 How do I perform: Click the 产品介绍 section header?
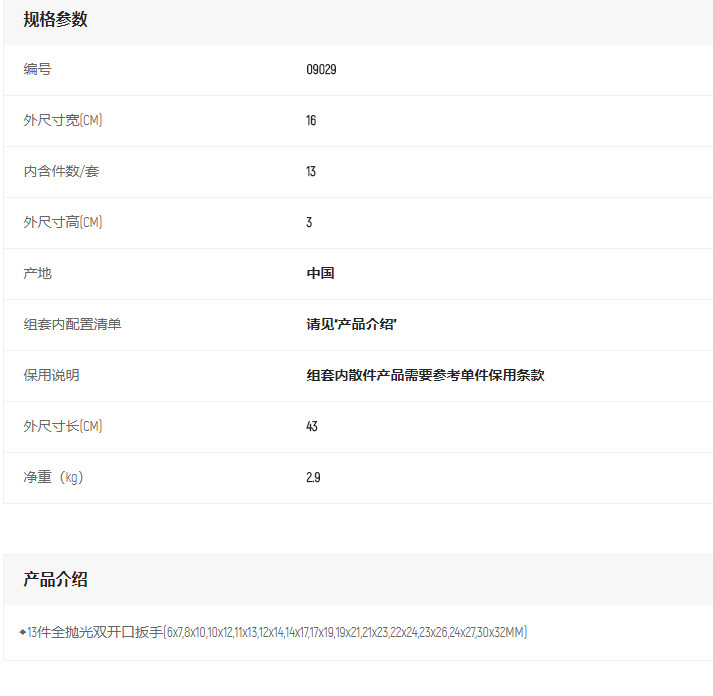55,580
